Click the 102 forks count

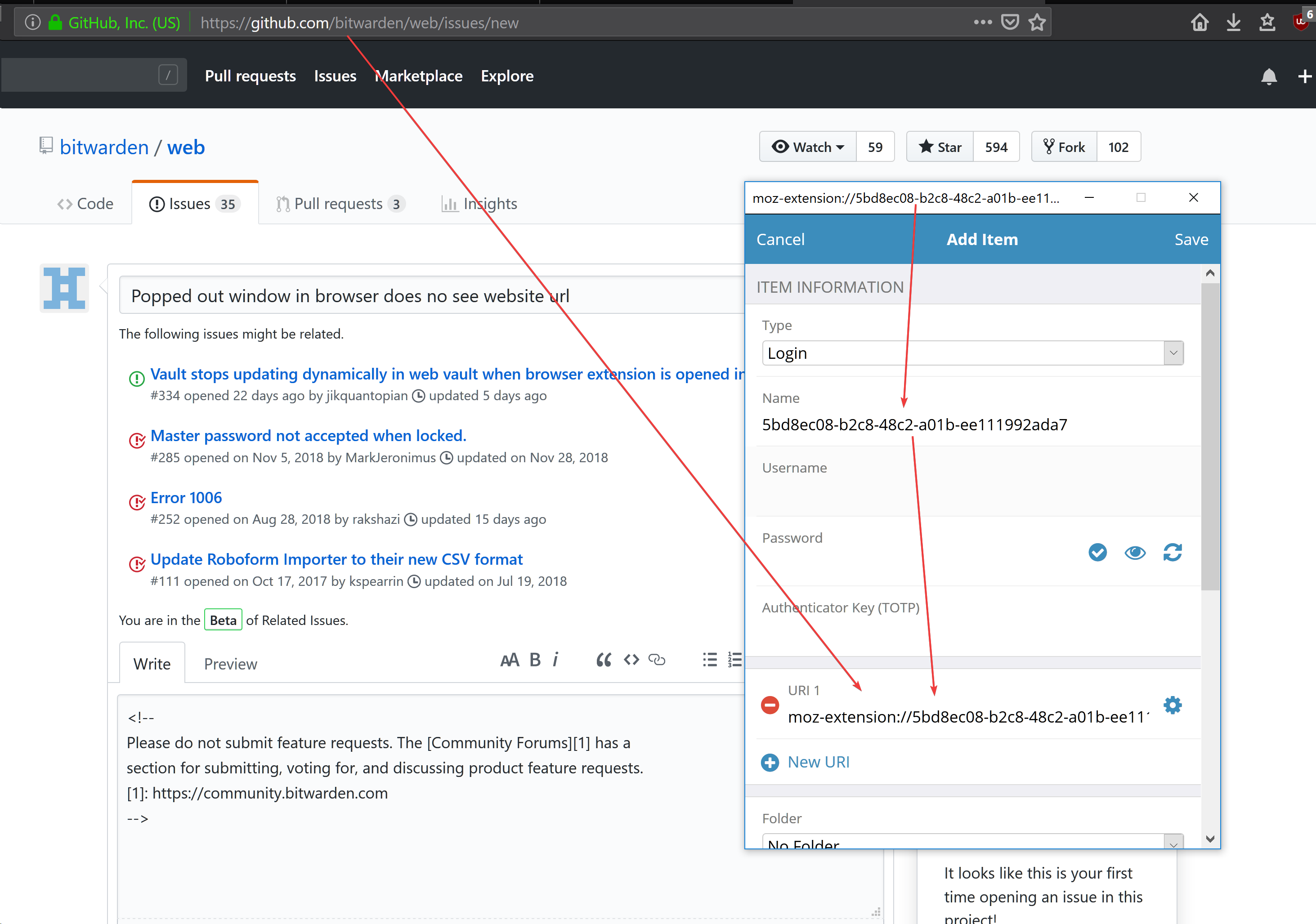pos(1118,147)
